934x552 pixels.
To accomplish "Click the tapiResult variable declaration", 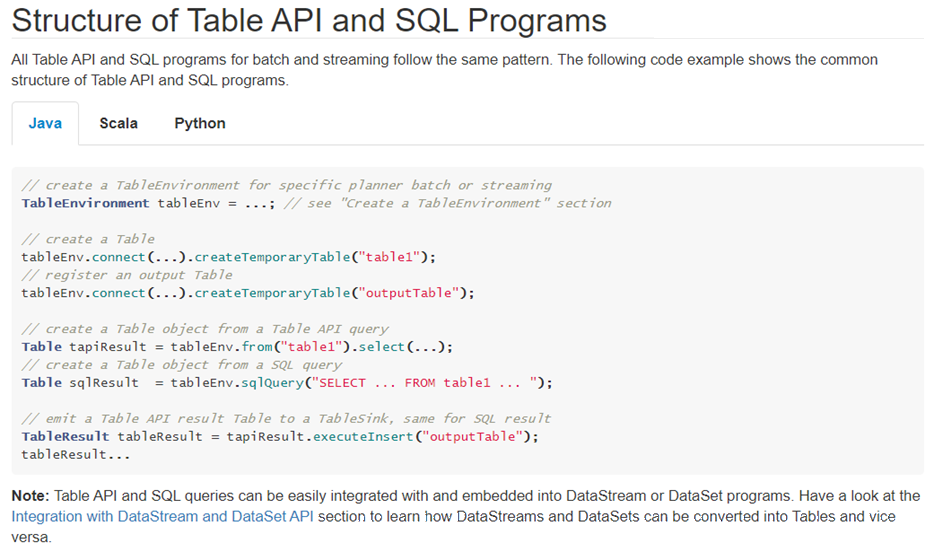I will 108,347.
